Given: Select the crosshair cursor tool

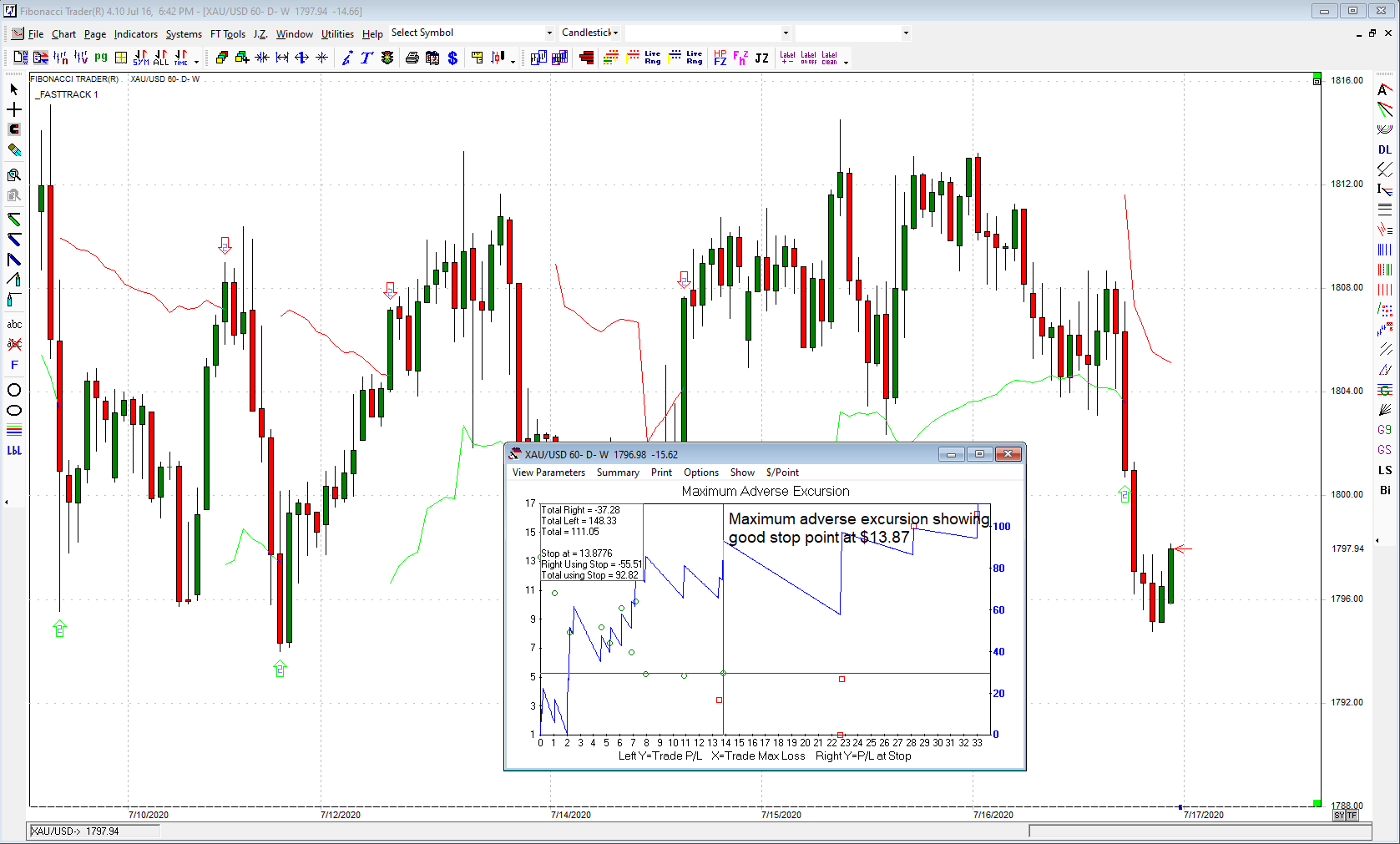Looking at the screenshot, I should tap(13, 109).
